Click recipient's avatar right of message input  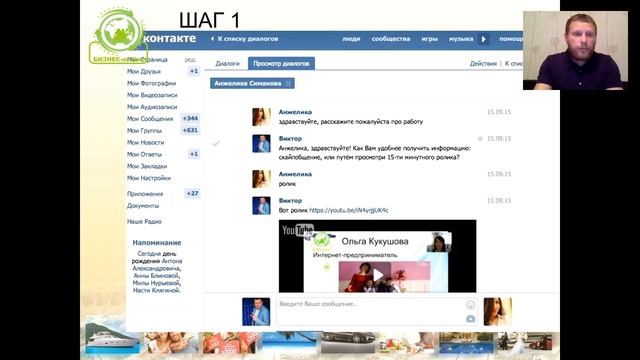(498, 312)
